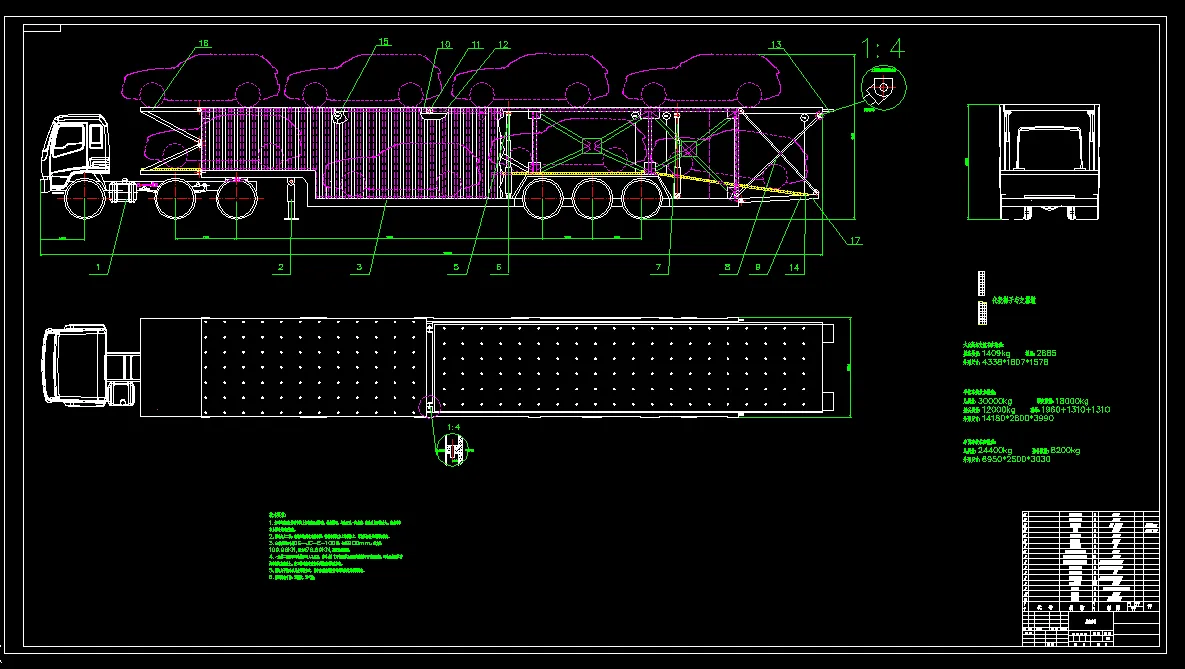This screenshot has width=1185, height=669.
Task: Click part callout number 15
Action: [x=384, y=42]
